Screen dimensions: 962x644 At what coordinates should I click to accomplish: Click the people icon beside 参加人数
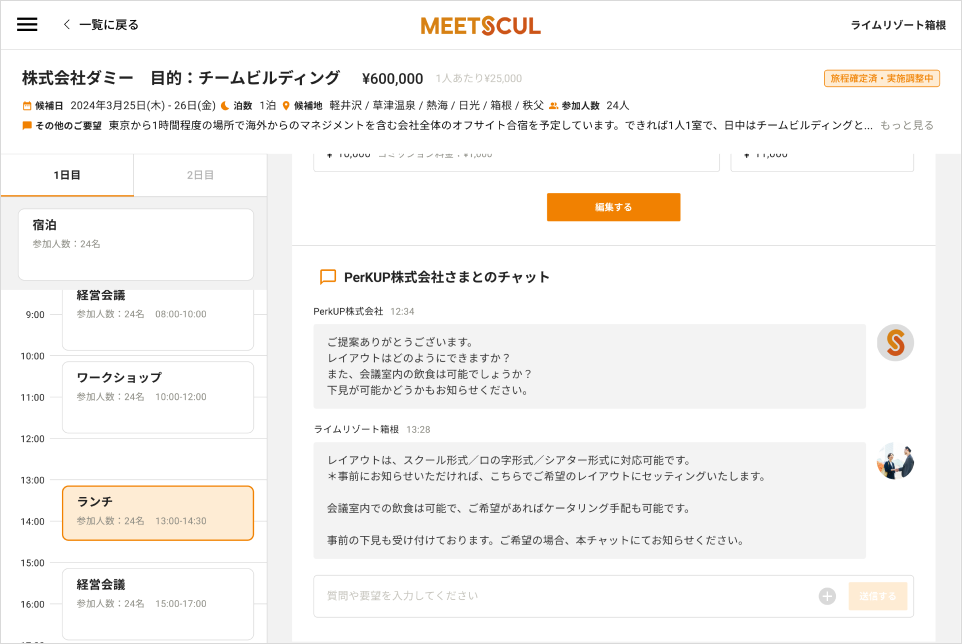coord(553,105)
